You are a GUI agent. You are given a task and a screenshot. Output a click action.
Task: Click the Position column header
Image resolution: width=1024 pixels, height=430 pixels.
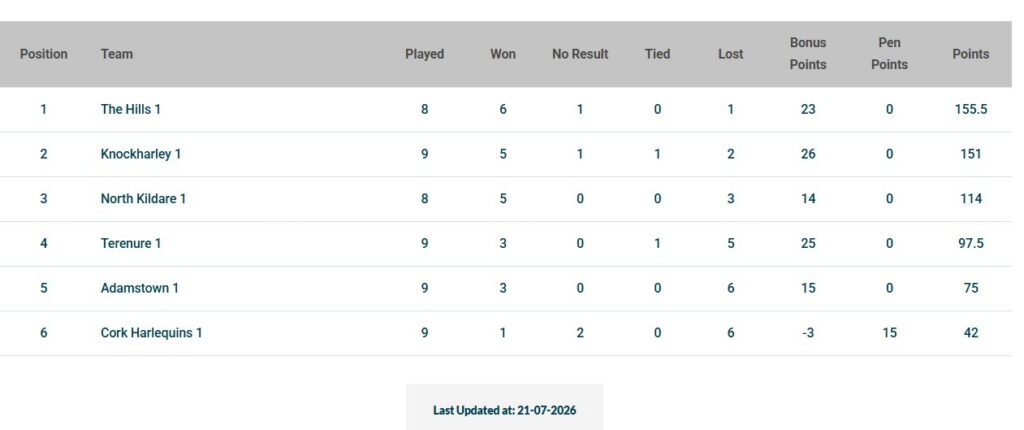44,54
